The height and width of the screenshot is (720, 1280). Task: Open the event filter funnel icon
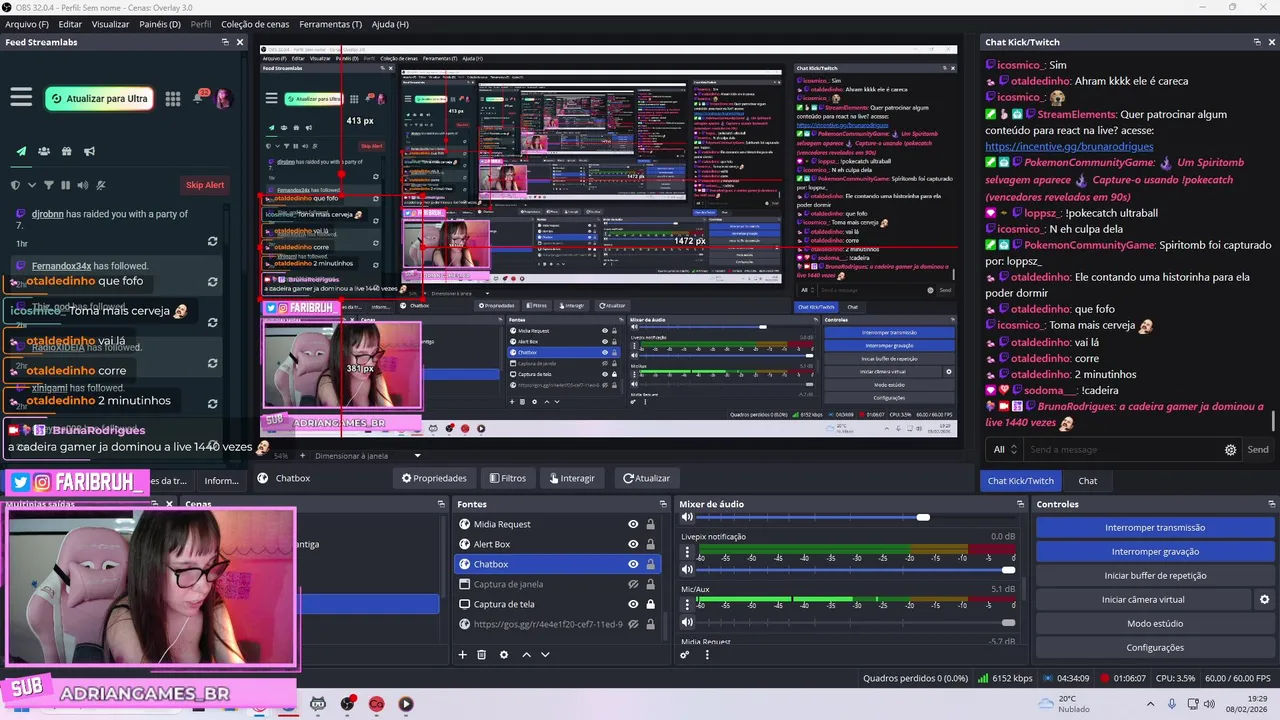[49, 185]
